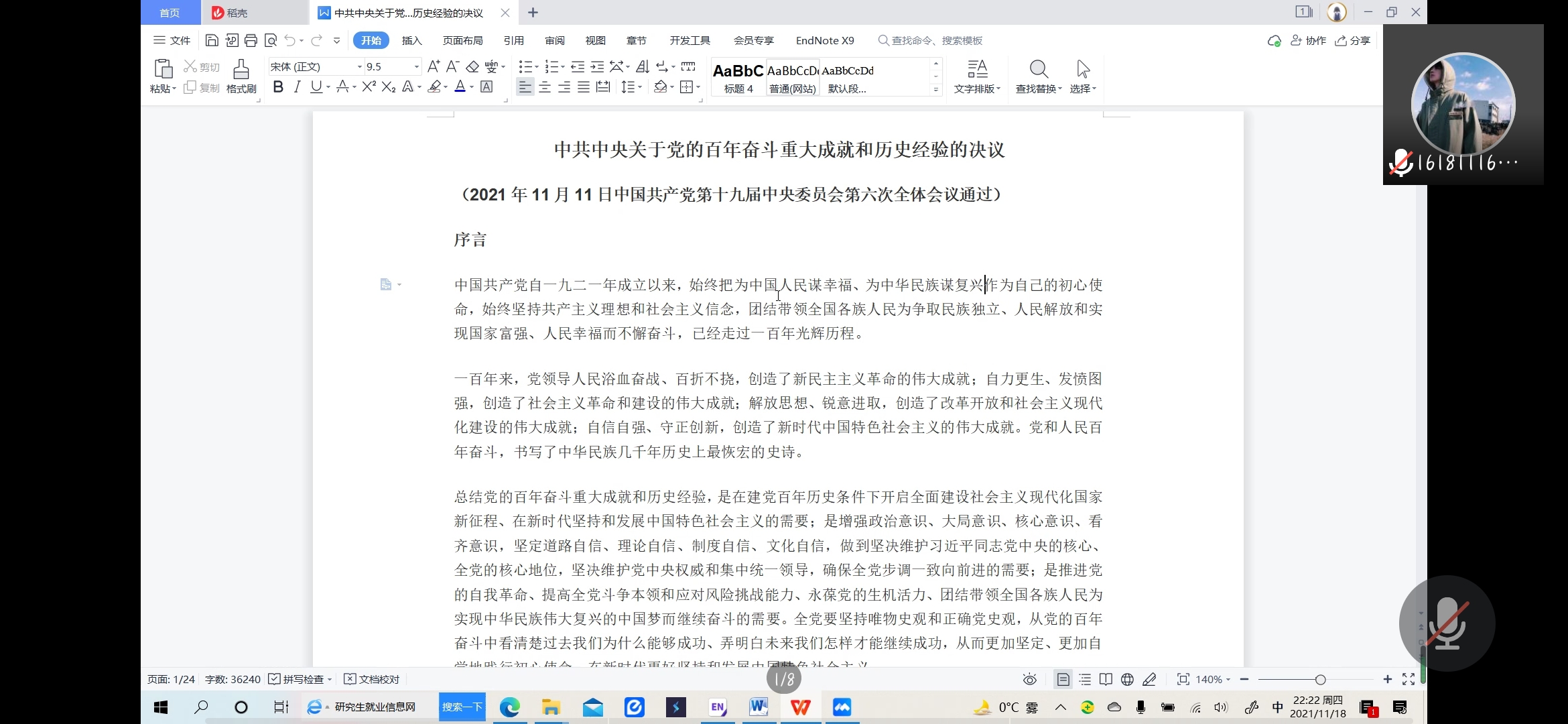Image resolution: width=1568 pixels, height=724 pixels.
Task: Open the Page Layout (页面布局) tab
Action: [462, 41]
